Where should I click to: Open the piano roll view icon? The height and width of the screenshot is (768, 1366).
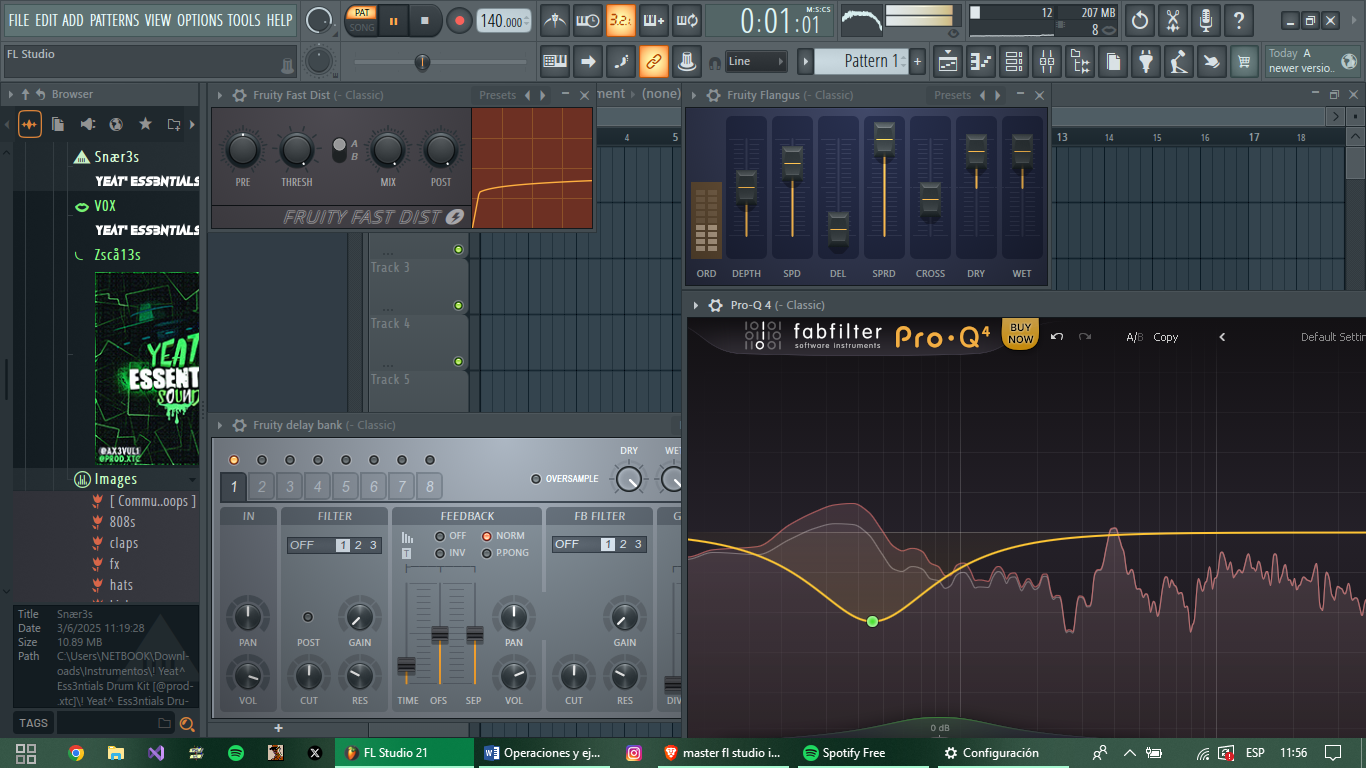[981, 61]
